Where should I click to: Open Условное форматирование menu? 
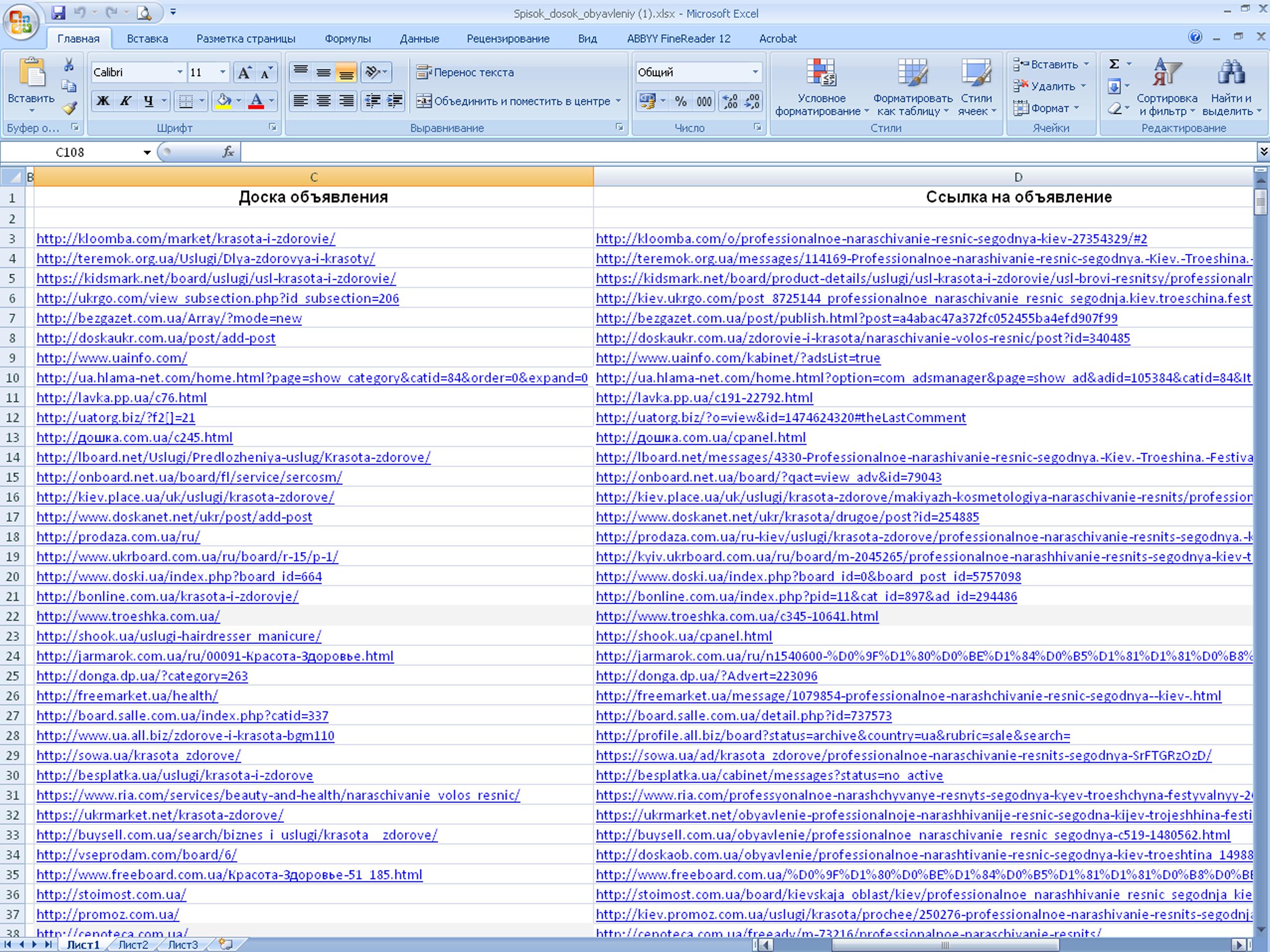[822, 87]
